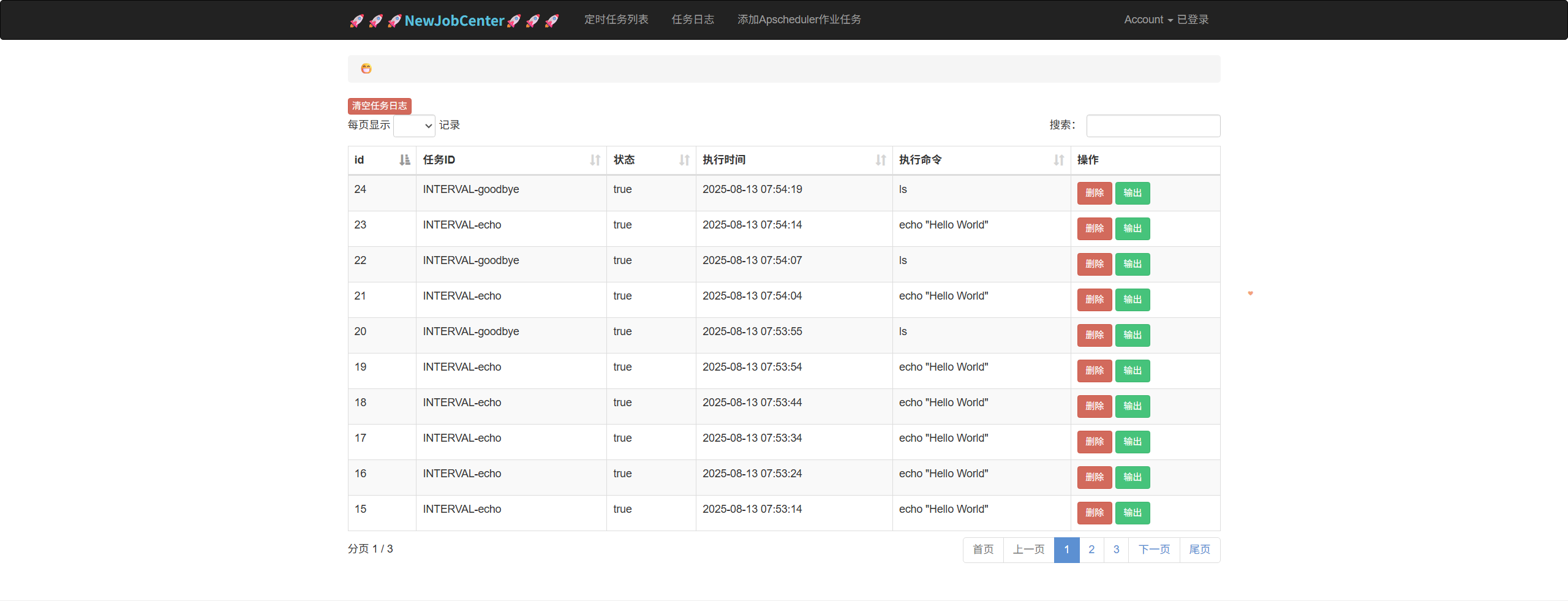Click the 执行时间 column header
This screenshot has width=1568, height=601.
[x=794, y=160]
